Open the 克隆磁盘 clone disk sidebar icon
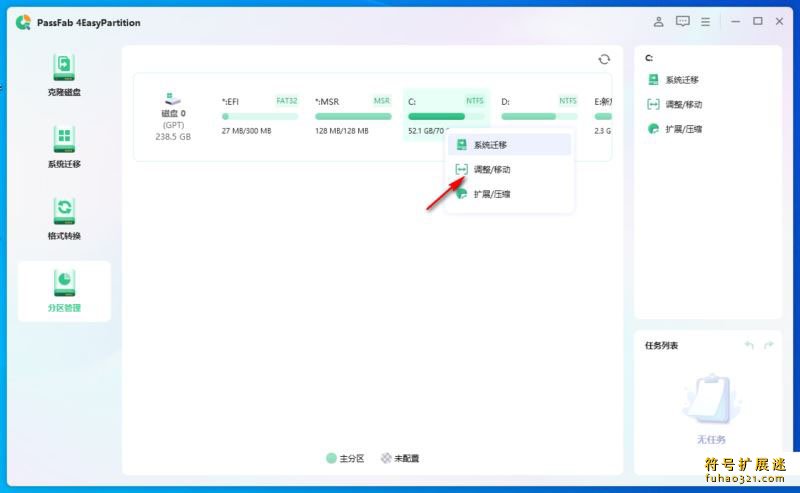800x493 pixels. tap(64, 67)
